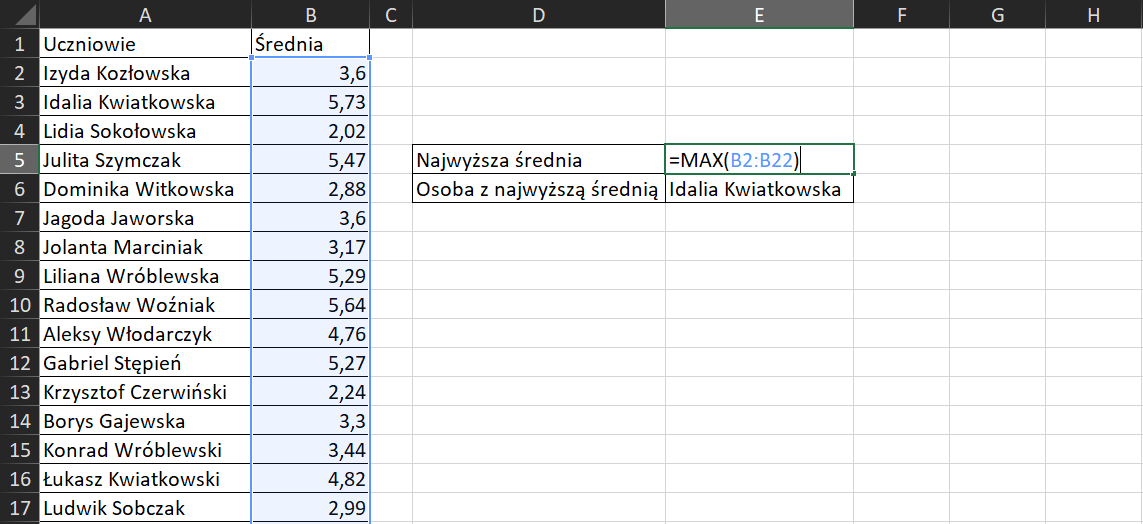Select column E header
Image resolution: width=1143 pixels, height=524 pixels.
(759, 15)
